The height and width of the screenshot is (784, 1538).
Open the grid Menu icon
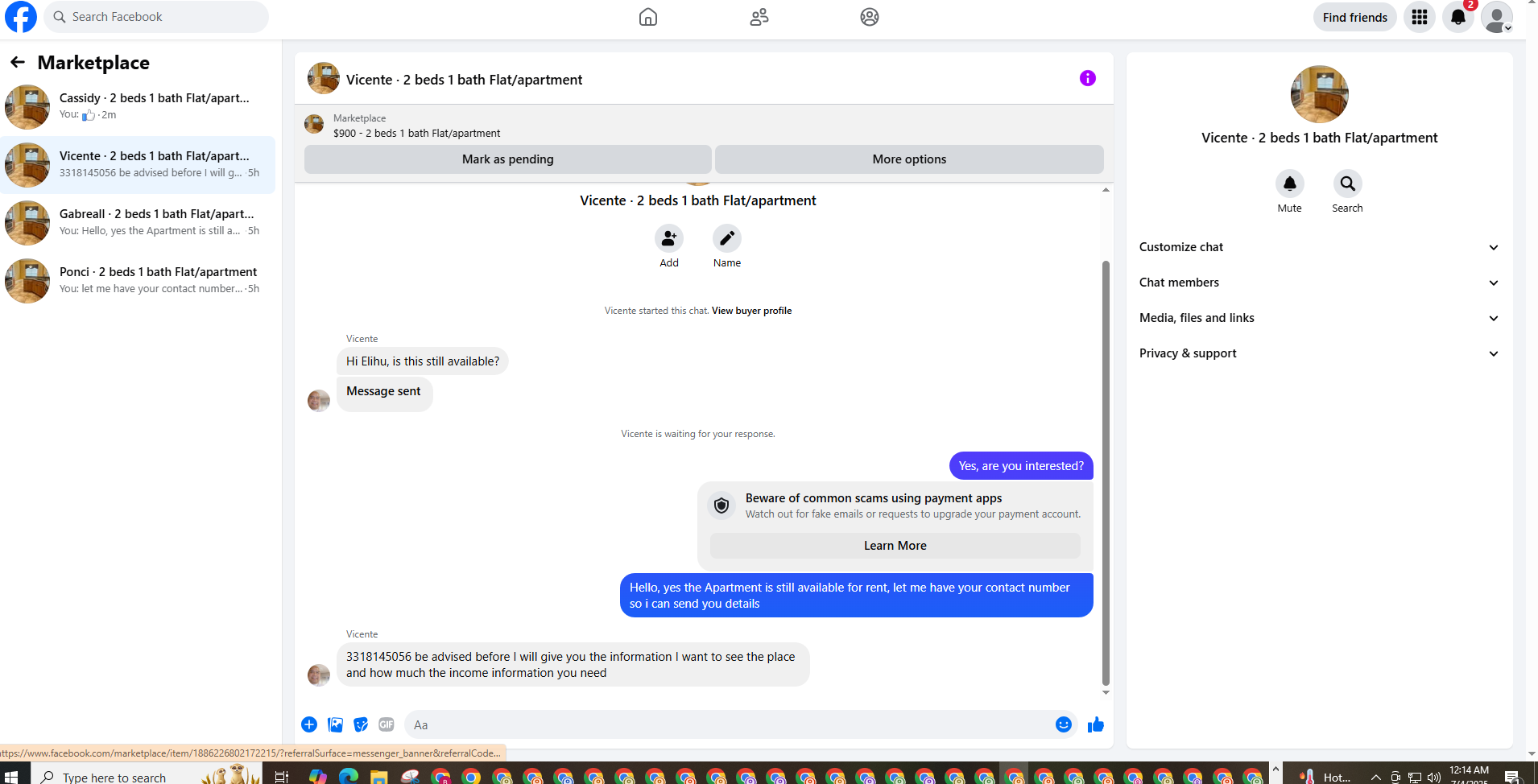(1420, 17)
